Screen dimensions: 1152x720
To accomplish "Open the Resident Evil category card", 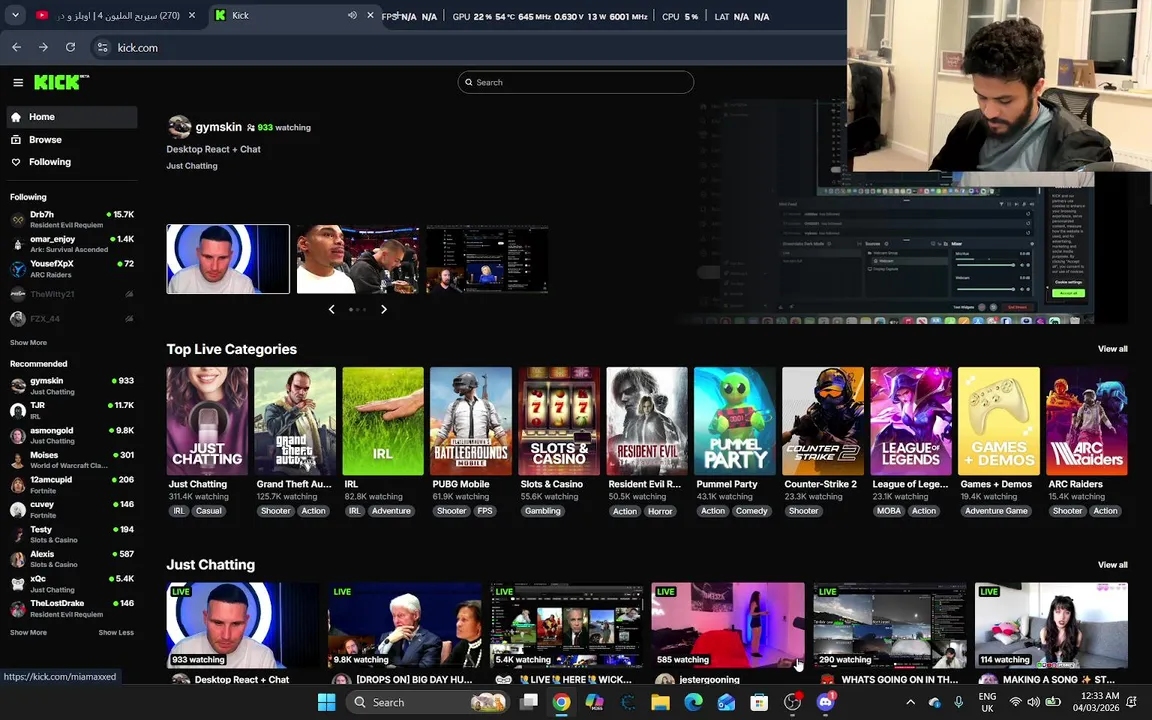I will tap(647, 421).
